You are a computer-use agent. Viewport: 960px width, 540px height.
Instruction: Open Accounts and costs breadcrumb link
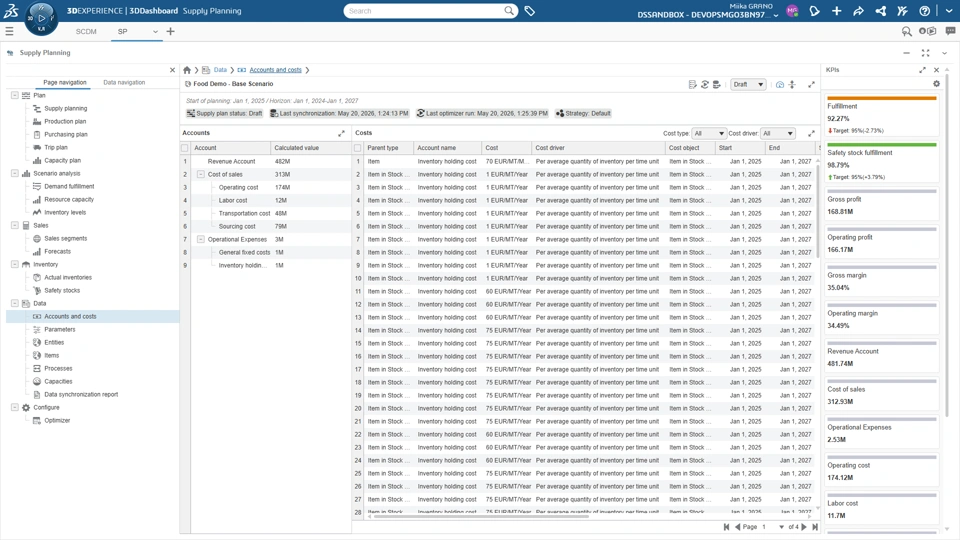(276, 70)
